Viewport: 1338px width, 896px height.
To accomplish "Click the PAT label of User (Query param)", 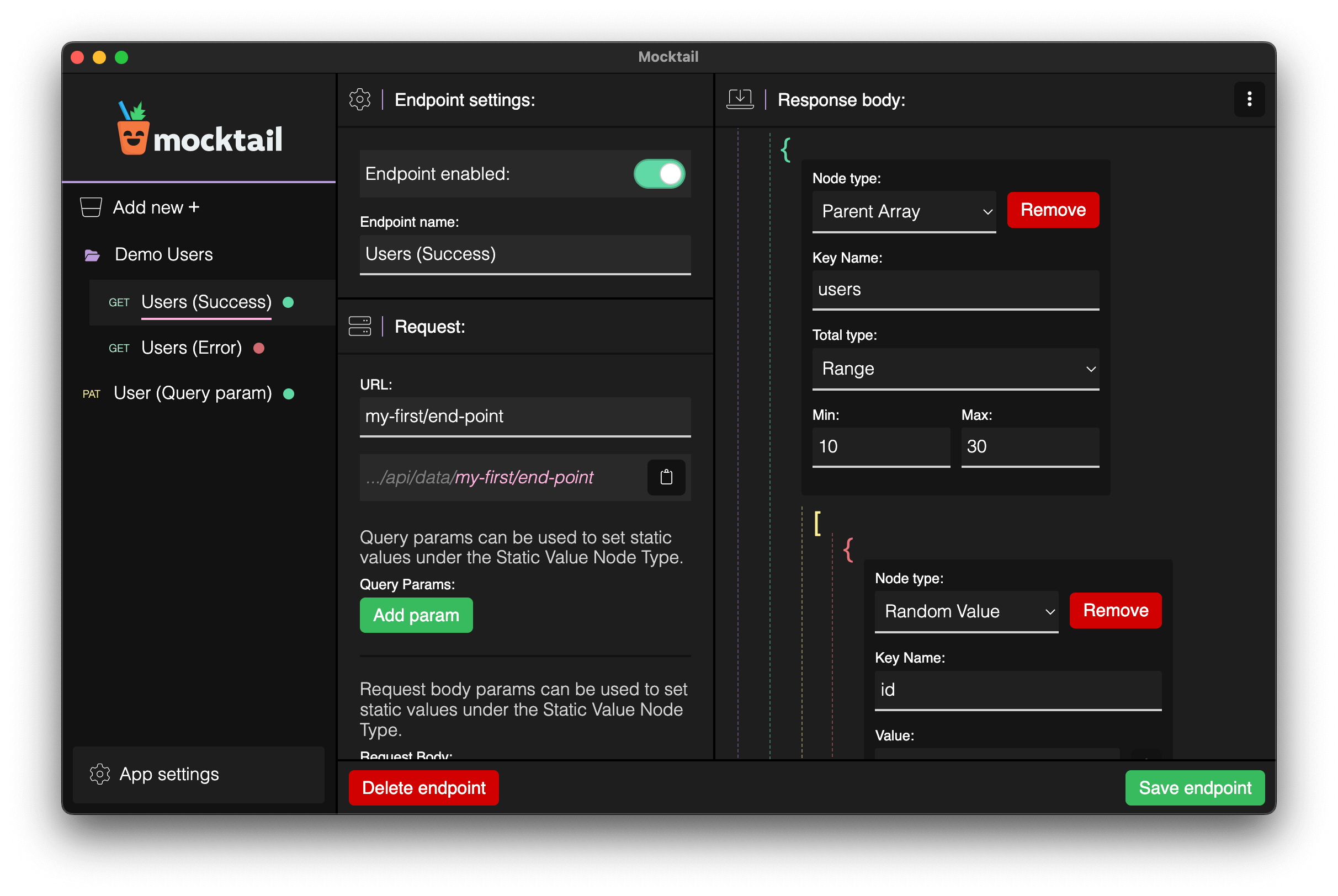I will (92, 394).
